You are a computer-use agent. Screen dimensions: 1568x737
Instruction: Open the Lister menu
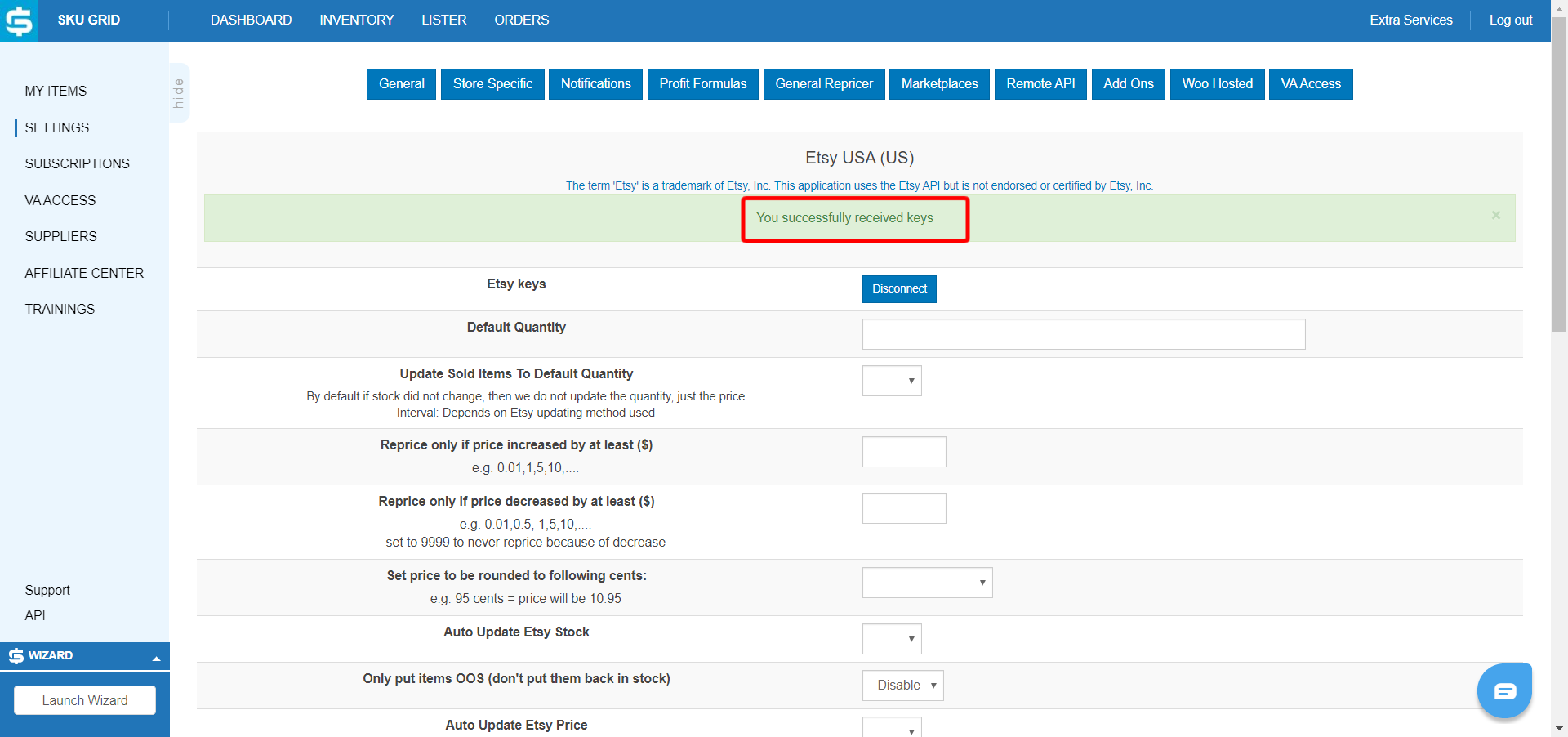[444, 20]
